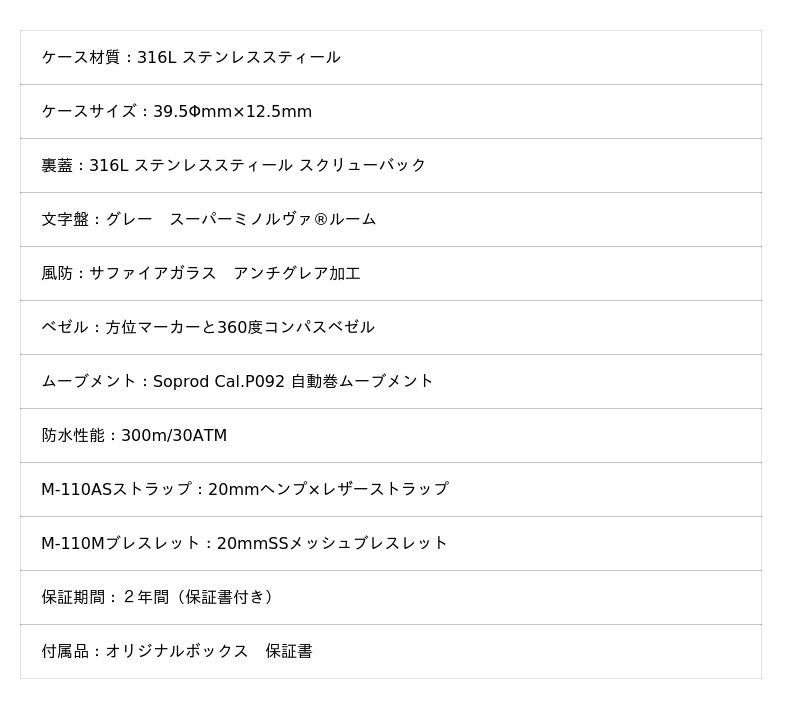This screenshot has height=709, width=800.
Task: Click the 付属品 accessories label
Action: (x=65, y=652)
